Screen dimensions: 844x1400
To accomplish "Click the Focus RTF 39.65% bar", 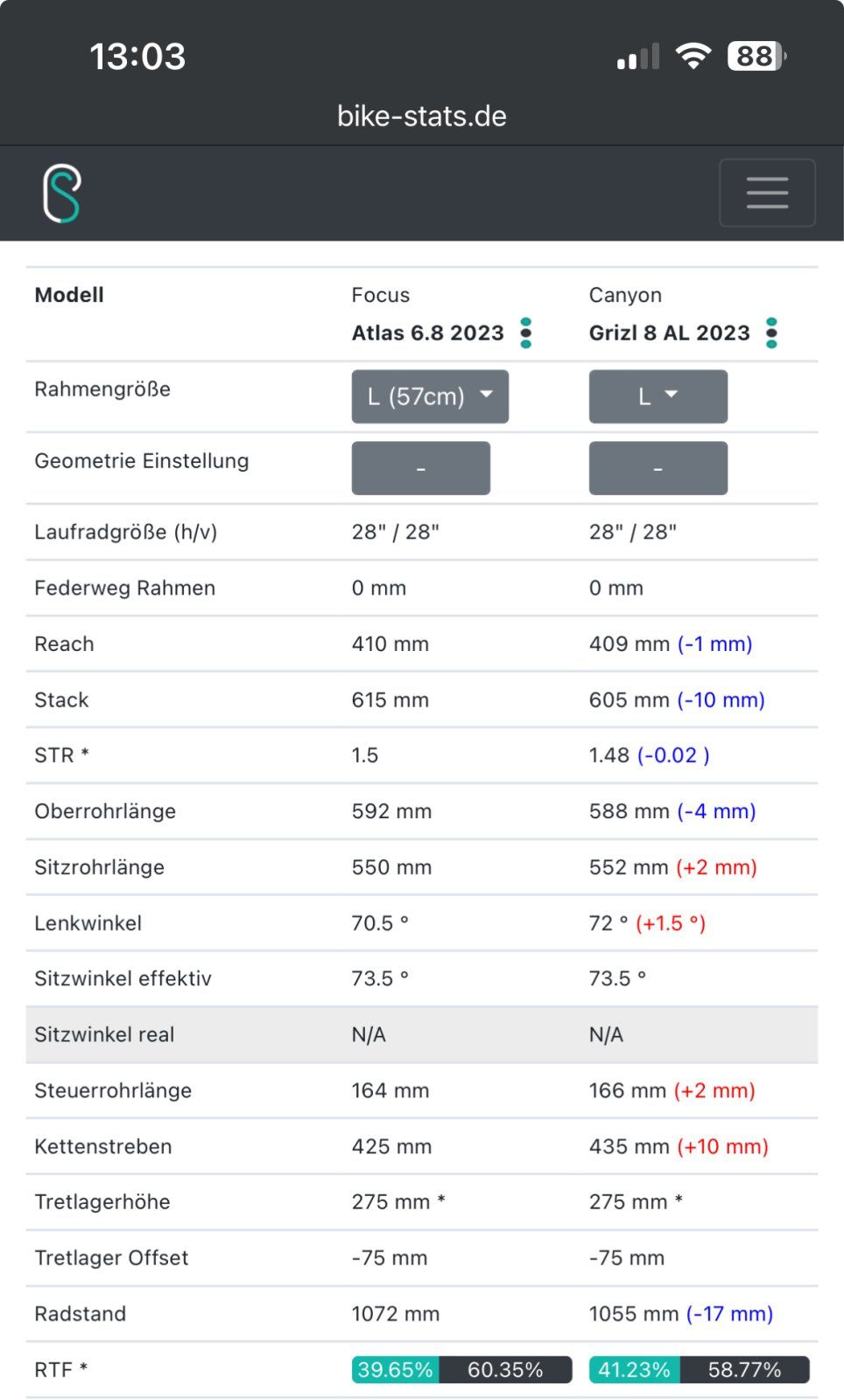I will click(396, 1369).
